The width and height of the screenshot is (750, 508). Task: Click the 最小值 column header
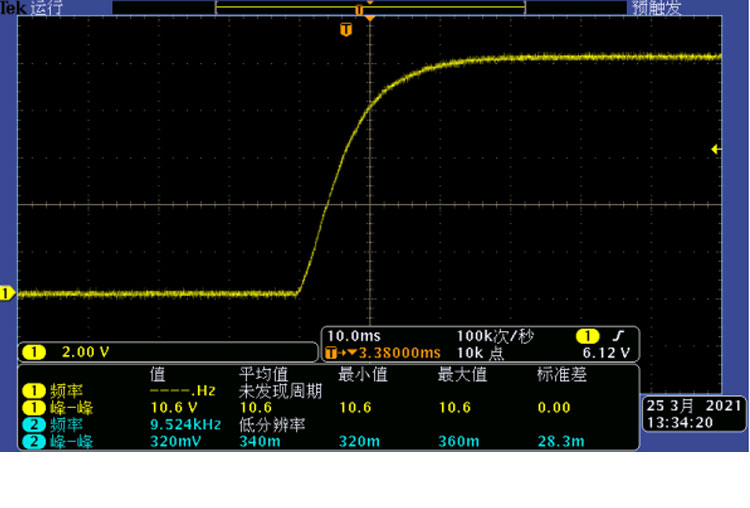pos(363,374)
